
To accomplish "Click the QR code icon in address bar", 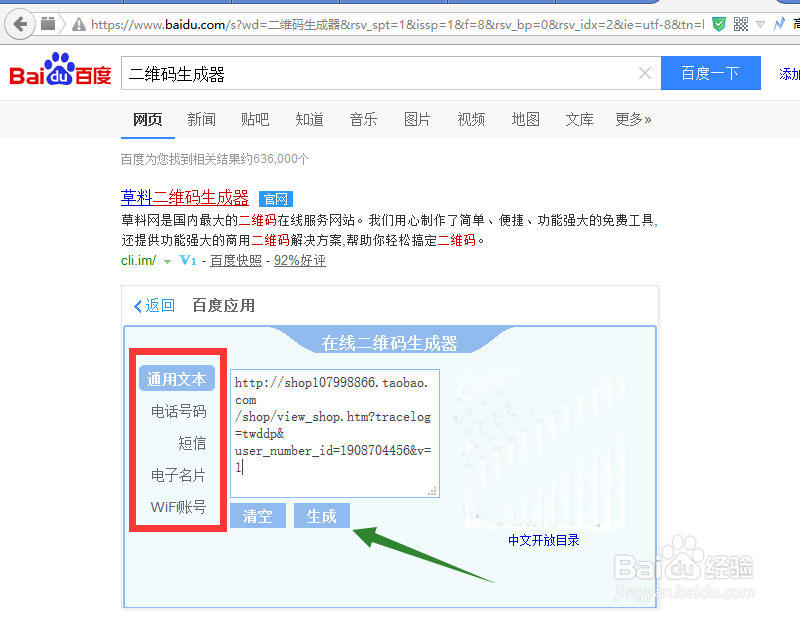I will coord(741,24).
